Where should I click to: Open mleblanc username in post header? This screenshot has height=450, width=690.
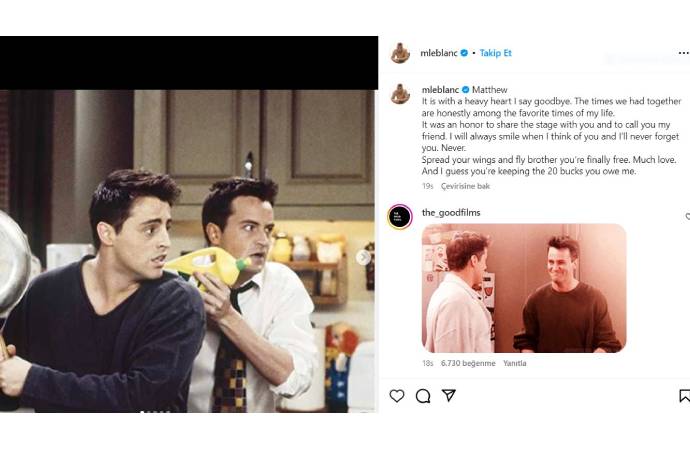[439, 53]
